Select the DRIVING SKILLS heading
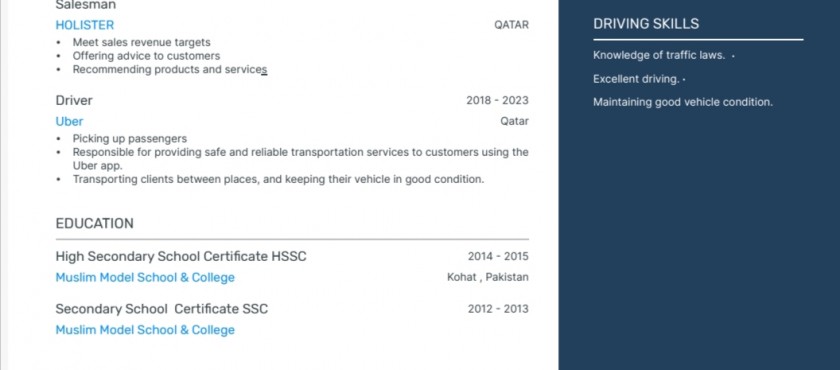This screenshot has height=370, width=840. click(x=646, y=24)
